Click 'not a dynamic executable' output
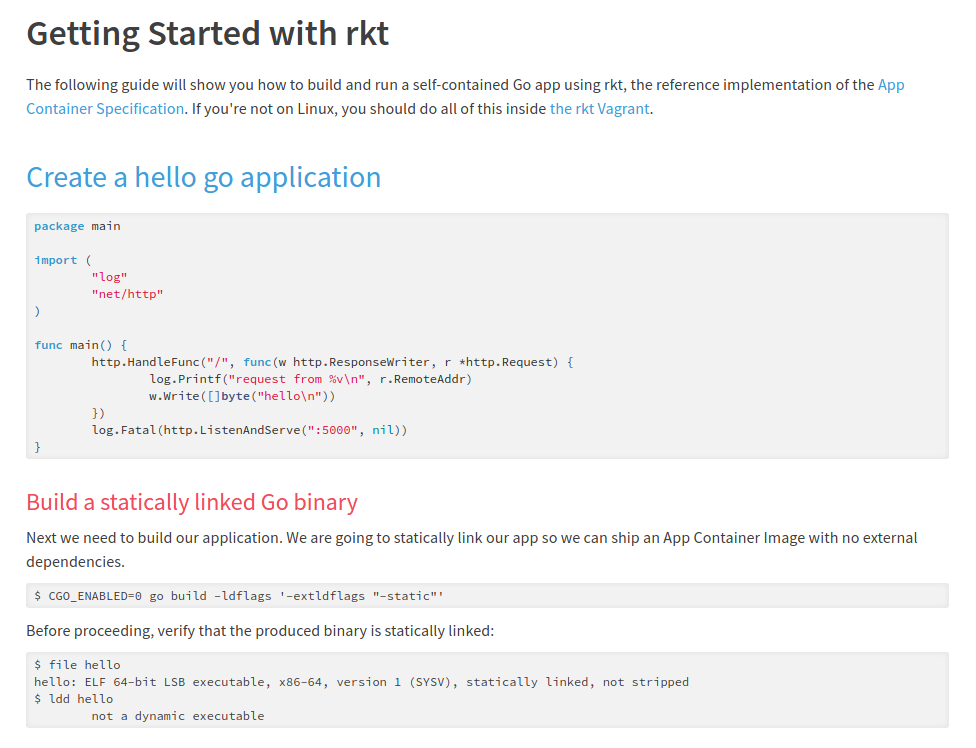 (178, 716)
